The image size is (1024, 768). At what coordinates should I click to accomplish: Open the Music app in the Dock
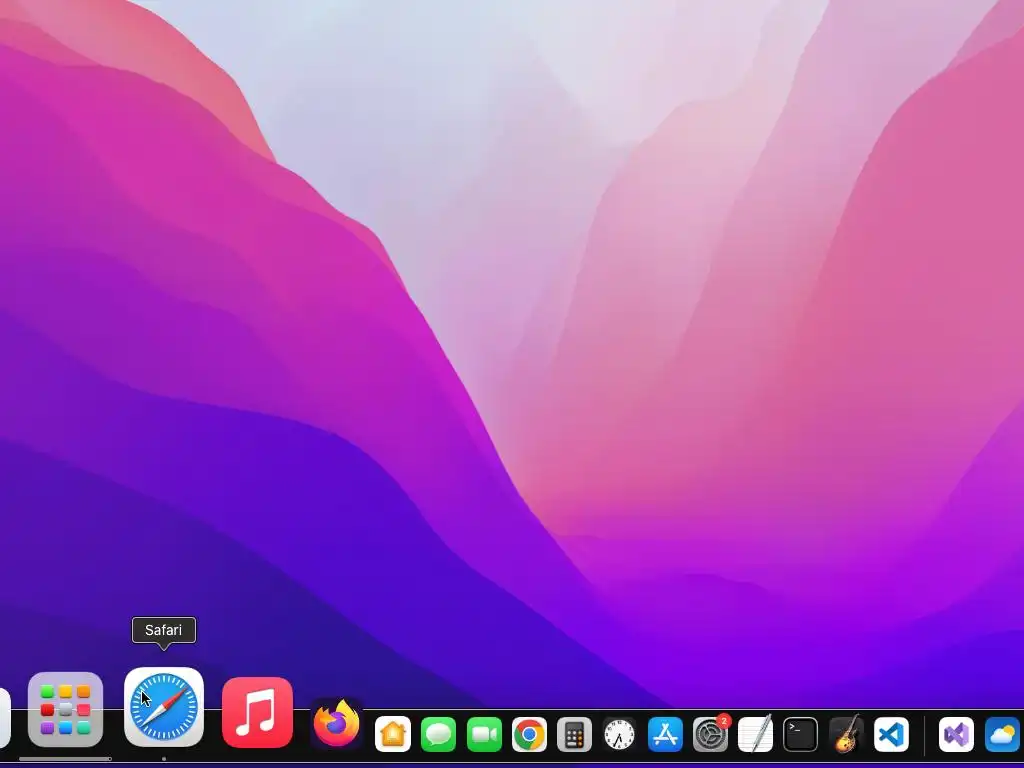pos(257,712)
